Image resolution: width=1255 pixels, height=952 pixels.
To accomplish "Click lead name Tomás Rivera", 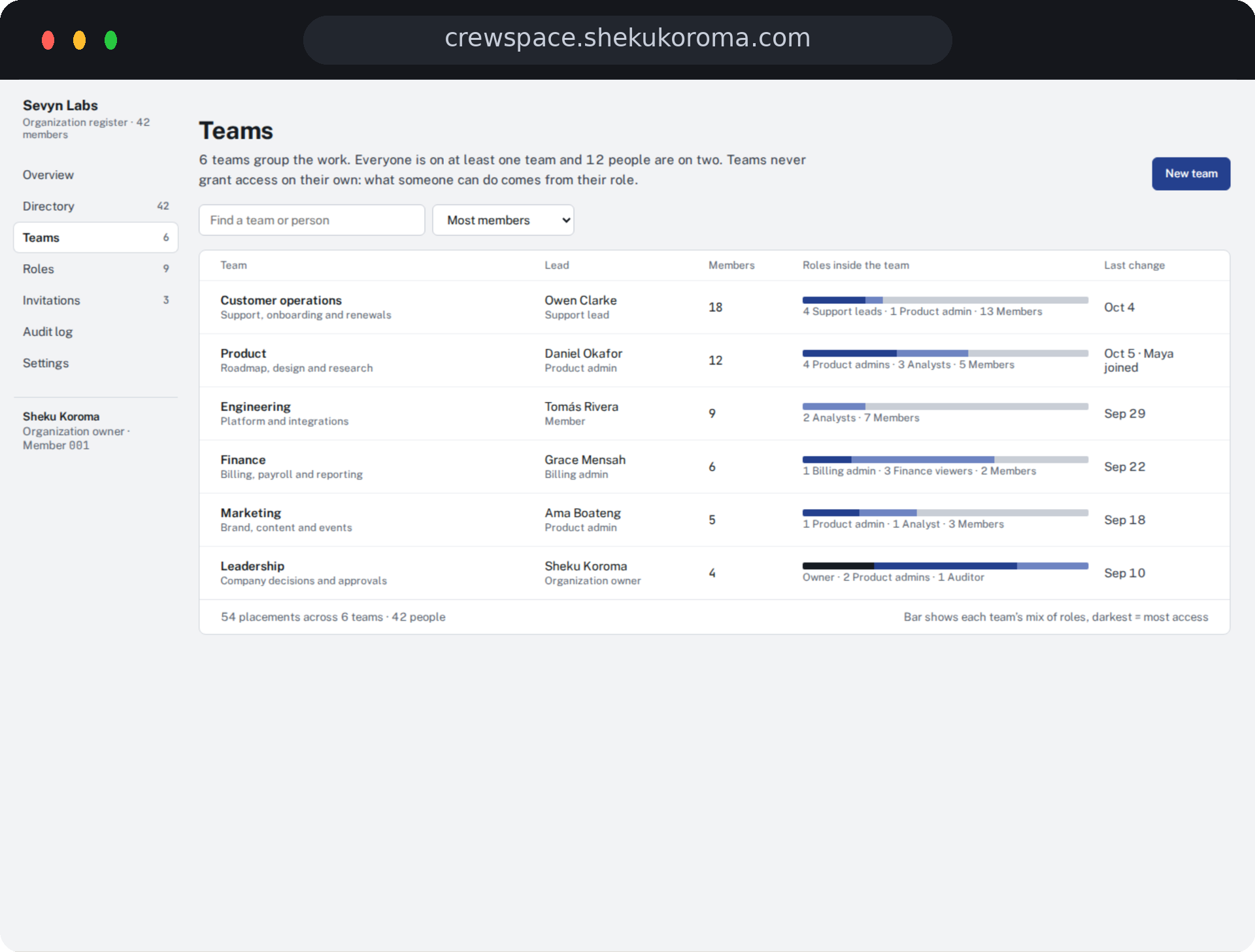I will click(x=582, y=406).
